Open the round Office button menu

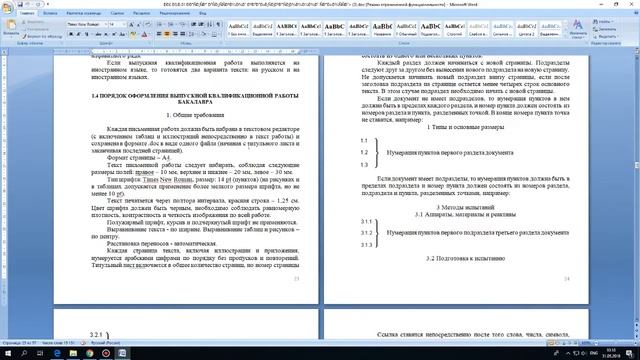[7, 8]
